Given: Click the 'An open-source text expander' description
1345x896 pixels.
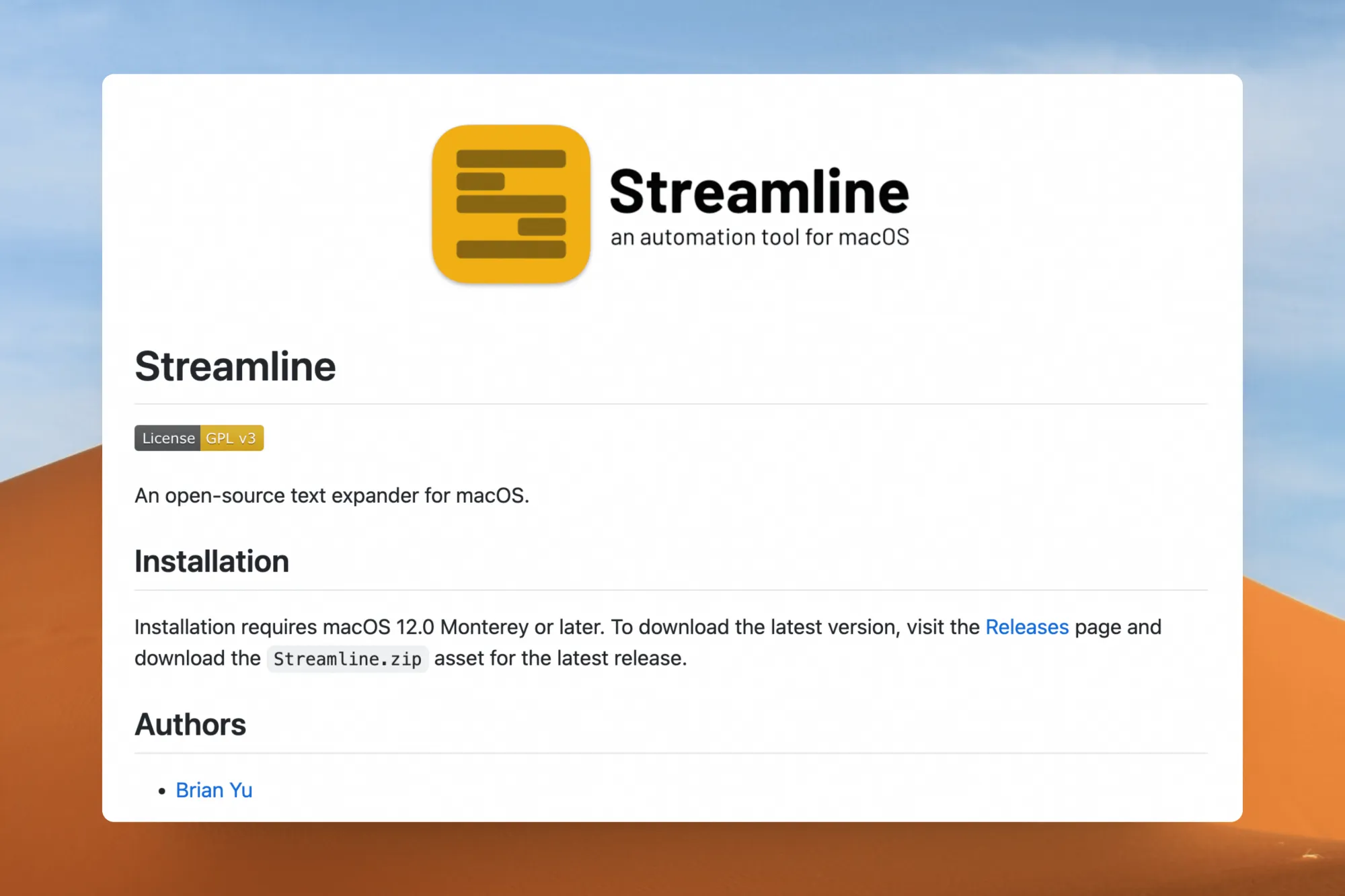Looking at the screenshot, I should click(332, 495).
